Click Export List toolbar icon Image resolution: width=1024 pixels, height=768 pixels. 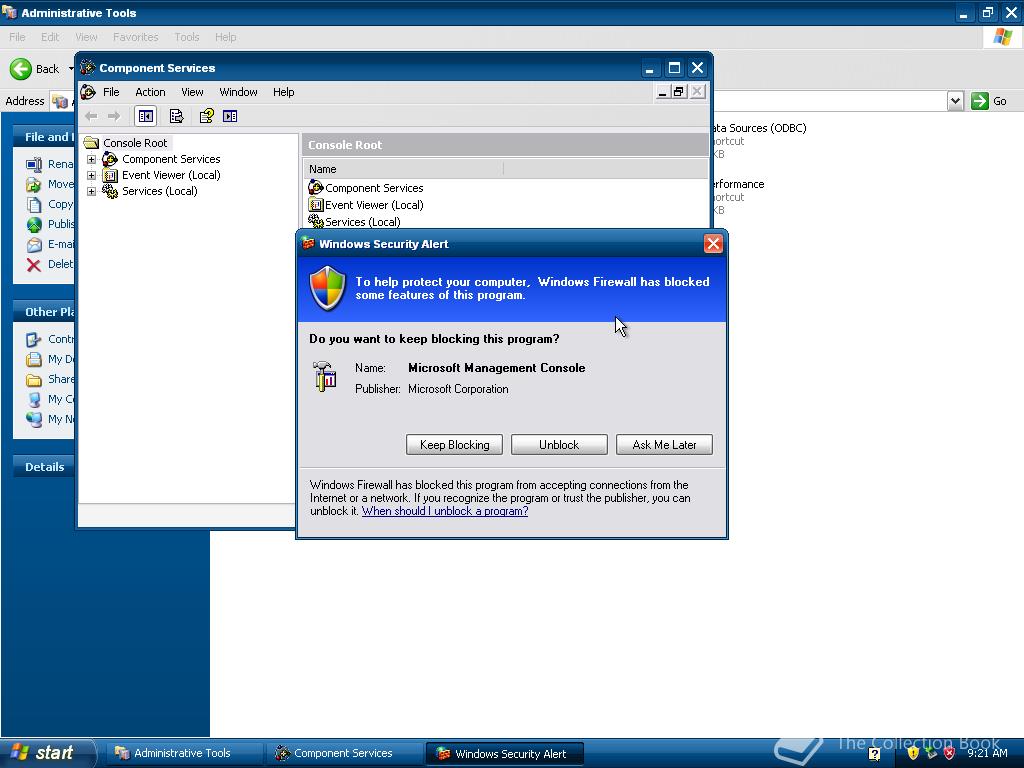point(176,116)
